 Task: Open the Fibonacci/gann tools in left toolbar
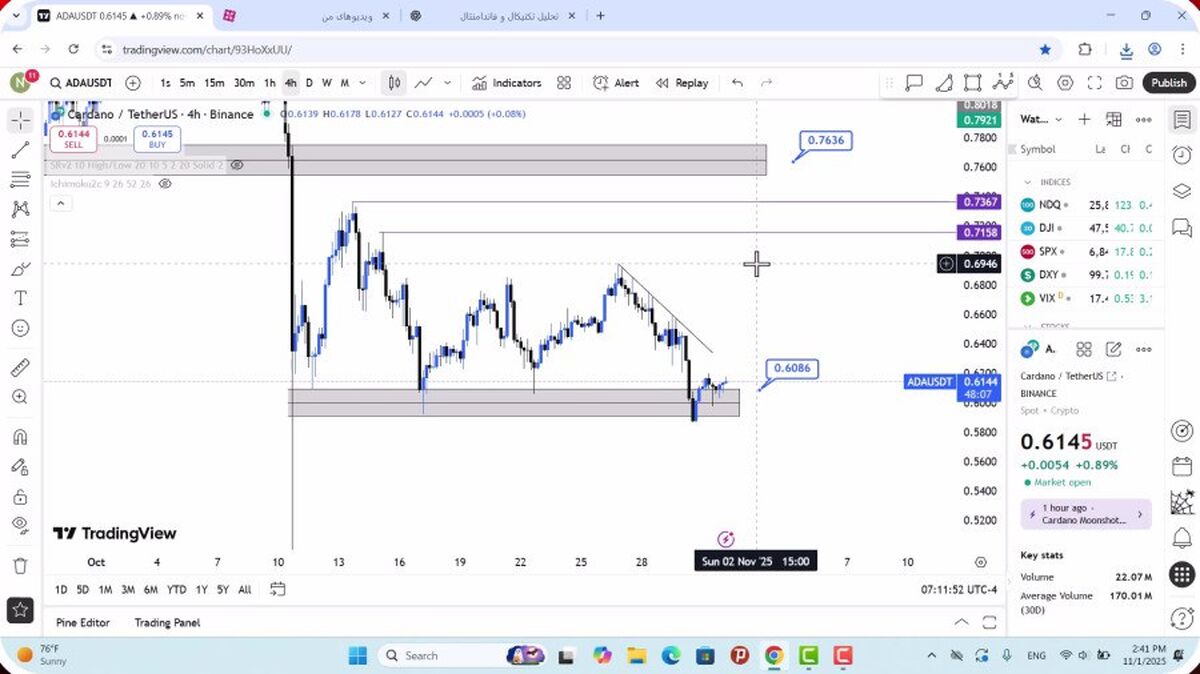(x=20, y=180)
